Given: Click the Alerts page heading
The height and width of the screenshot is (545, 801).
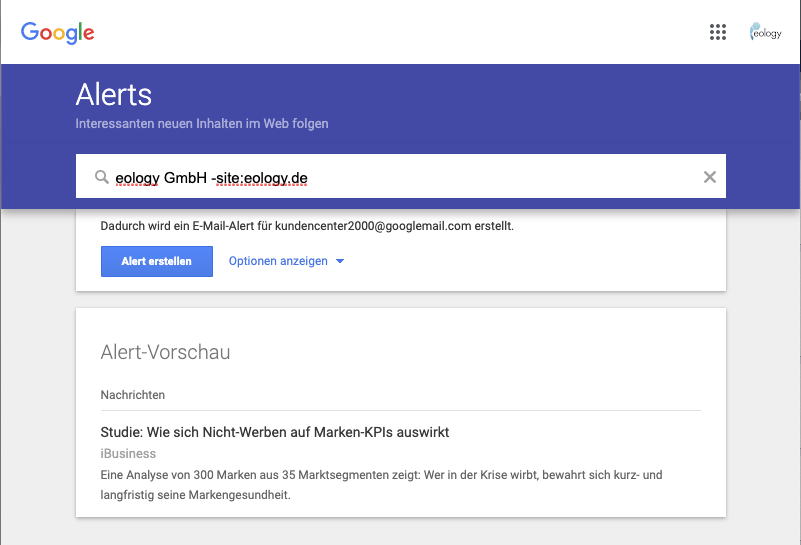Looking at the screenshot, I should [114, 94].
